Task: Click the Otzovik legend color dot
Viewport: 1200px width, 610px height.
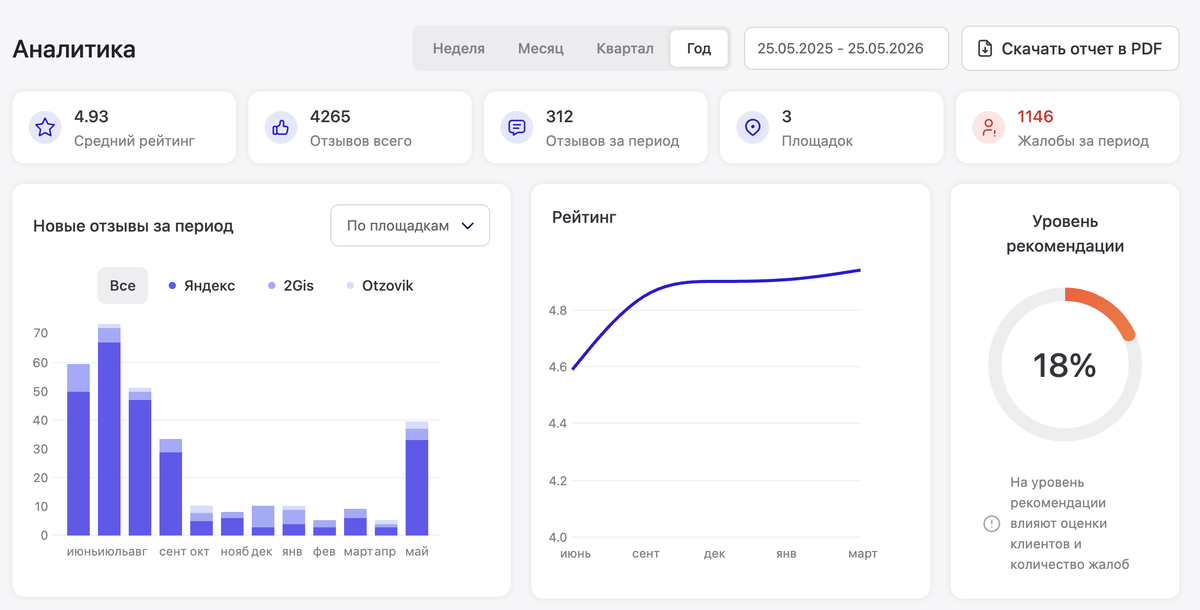Action: [x=350, y=286]
